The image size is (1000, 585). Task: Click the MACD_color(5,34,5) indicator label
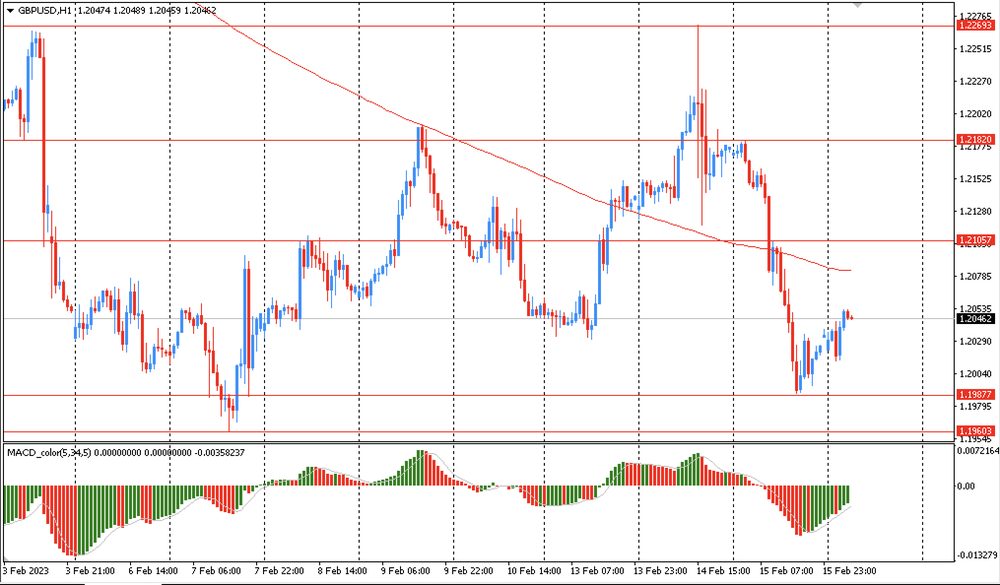[49, 452]
